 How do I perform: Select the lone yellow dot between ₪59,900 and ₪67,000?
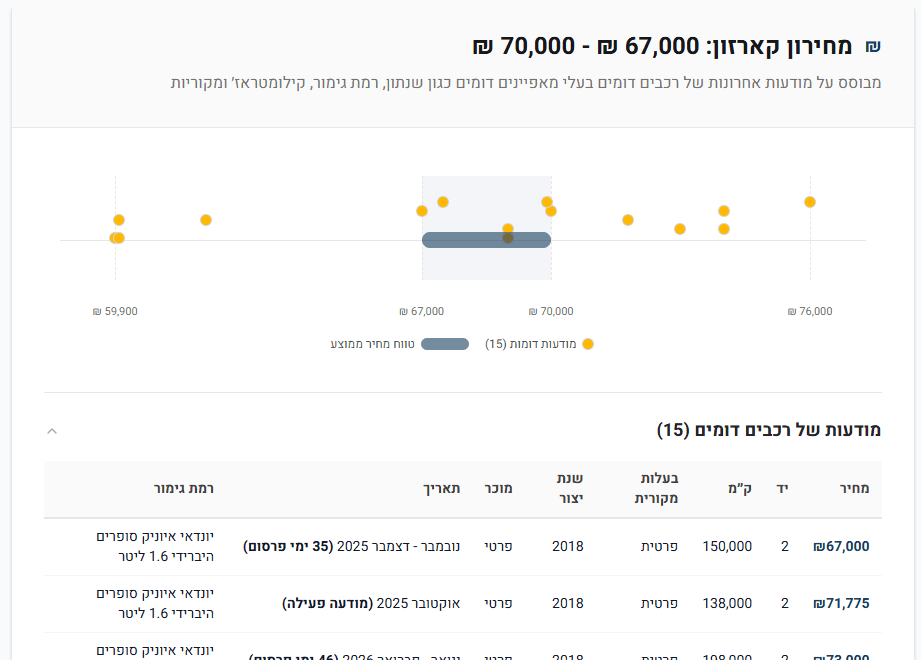206,220
